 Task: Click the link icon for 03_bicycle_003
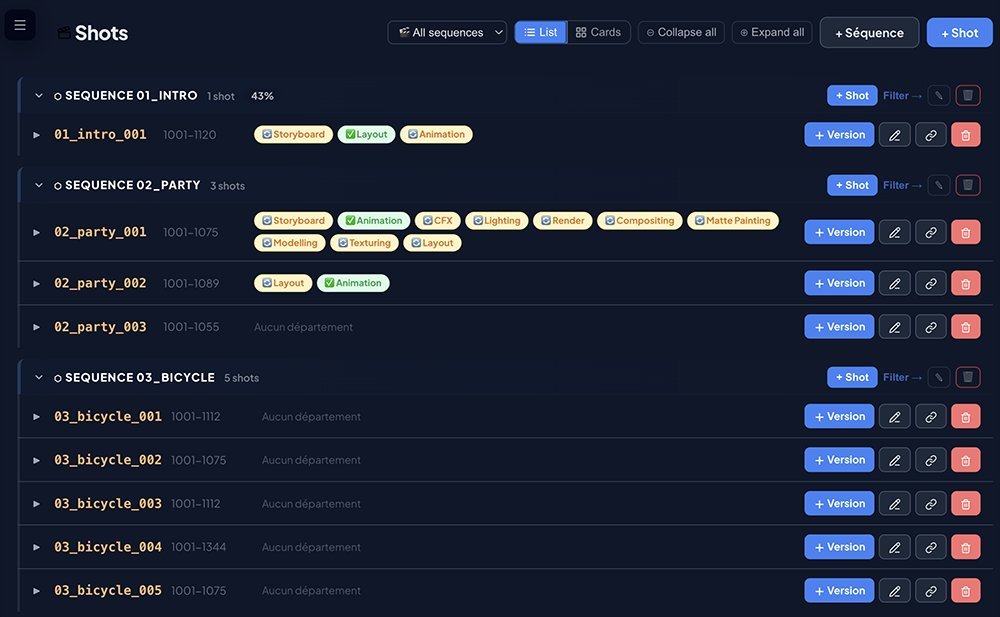[930, 504]
